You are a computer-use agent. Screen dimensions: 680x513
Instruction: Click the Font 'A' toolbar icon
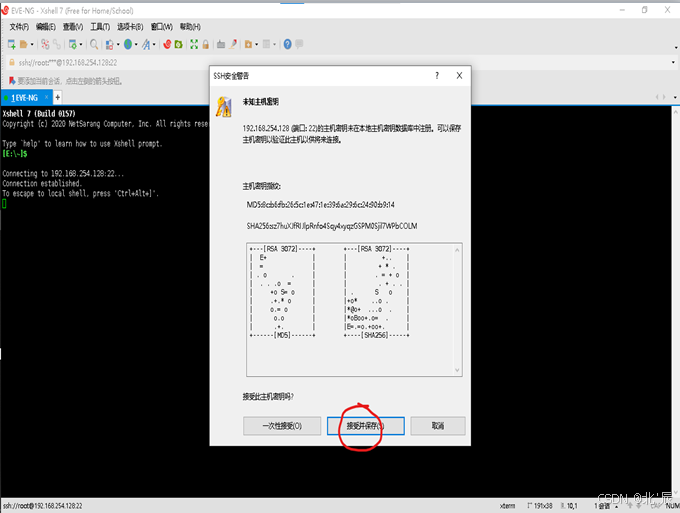coord(146,44)
